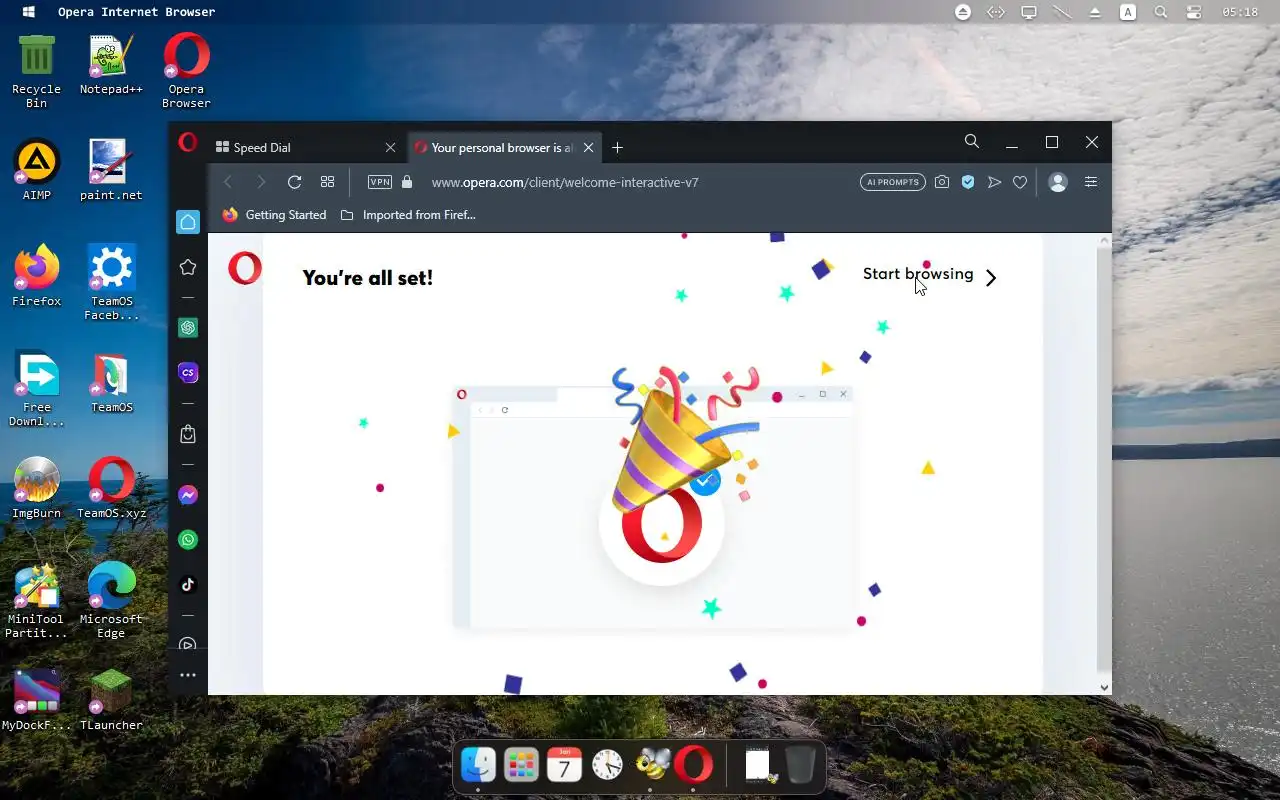This screenshot has width=1280, height=800.
Task: Select MiniTool Partition desktop shortcut
Action: 37,600
